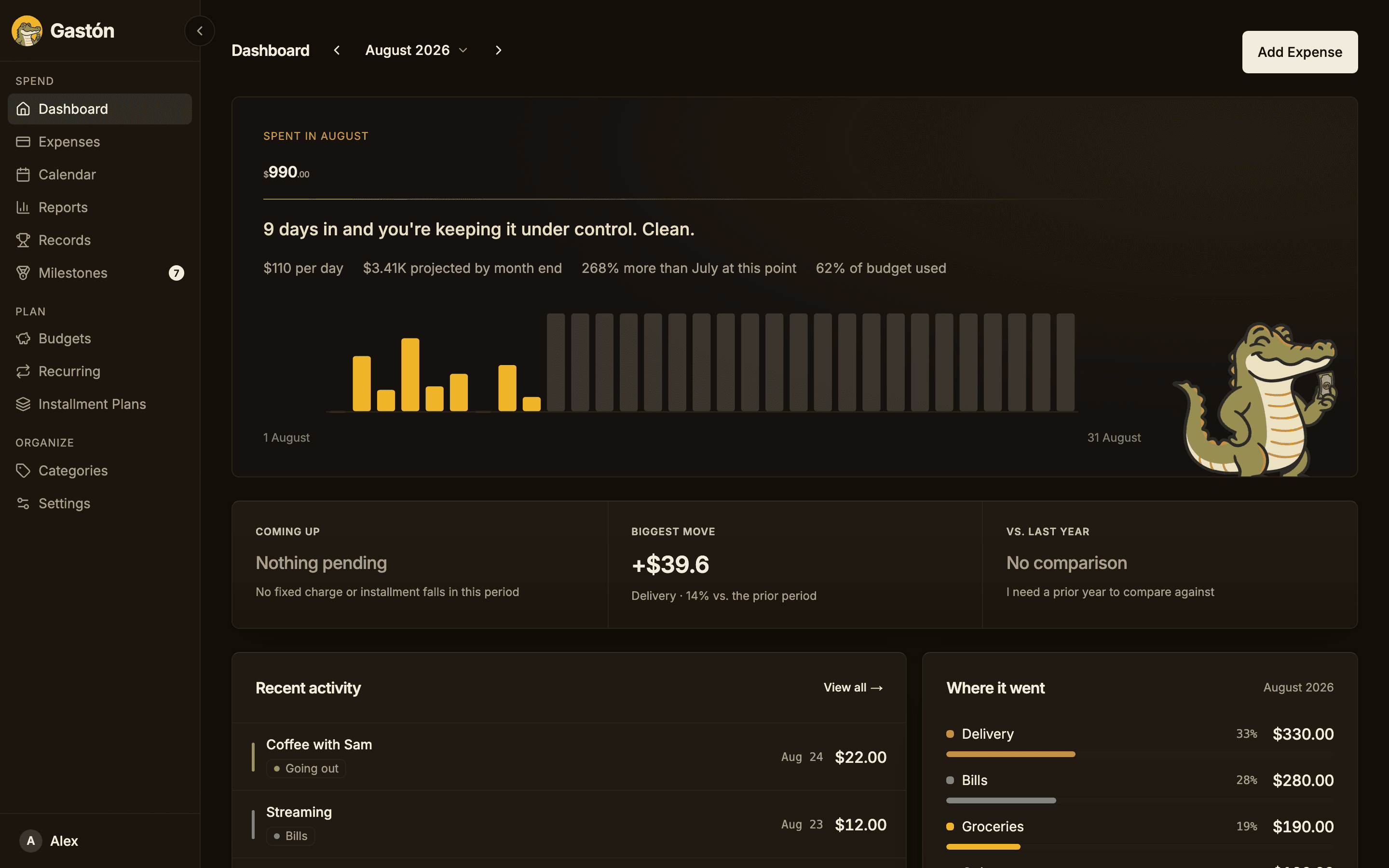Screen dimensions: 1389x868
Task: Click the Groceries category progress bar
Action: [x=983, y=847]
